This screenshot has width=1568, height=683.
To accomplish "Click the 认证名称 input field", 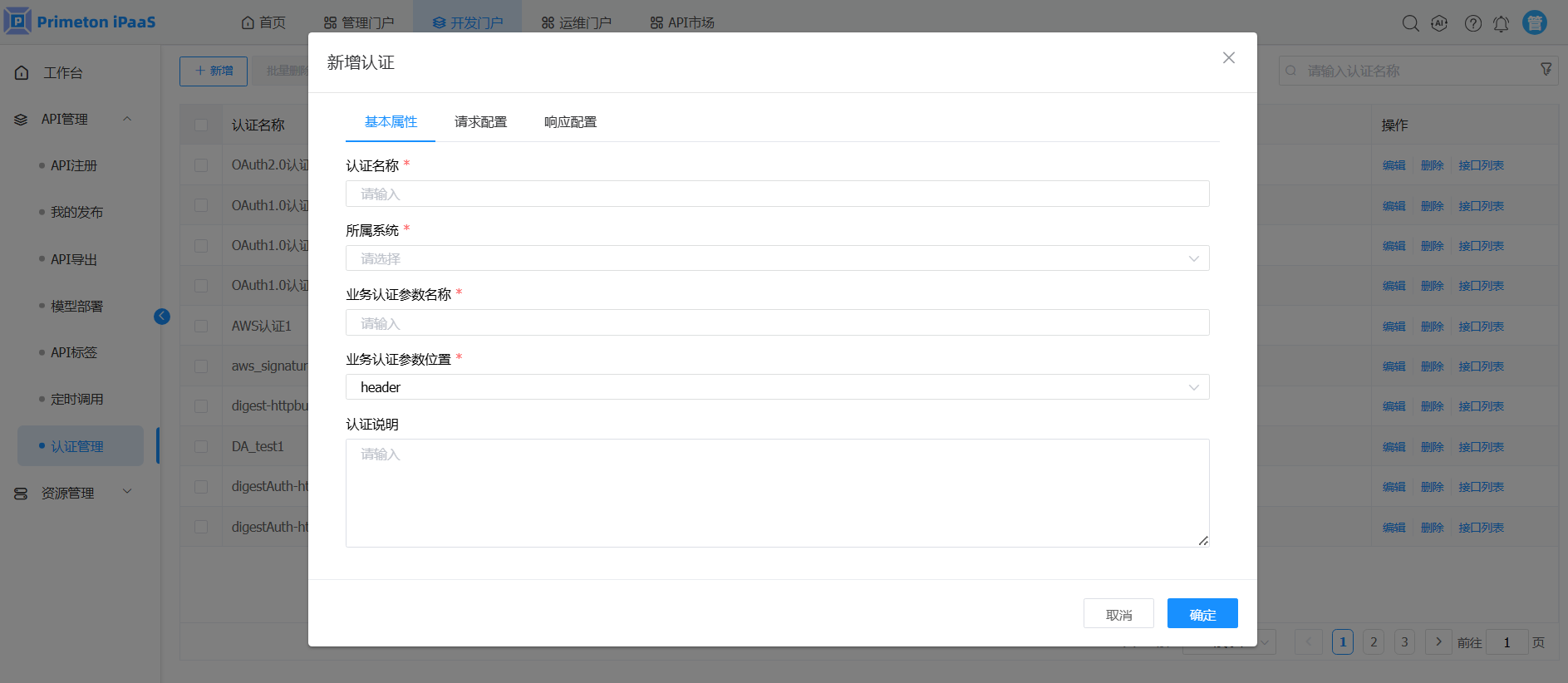I will tap(777, 194).
